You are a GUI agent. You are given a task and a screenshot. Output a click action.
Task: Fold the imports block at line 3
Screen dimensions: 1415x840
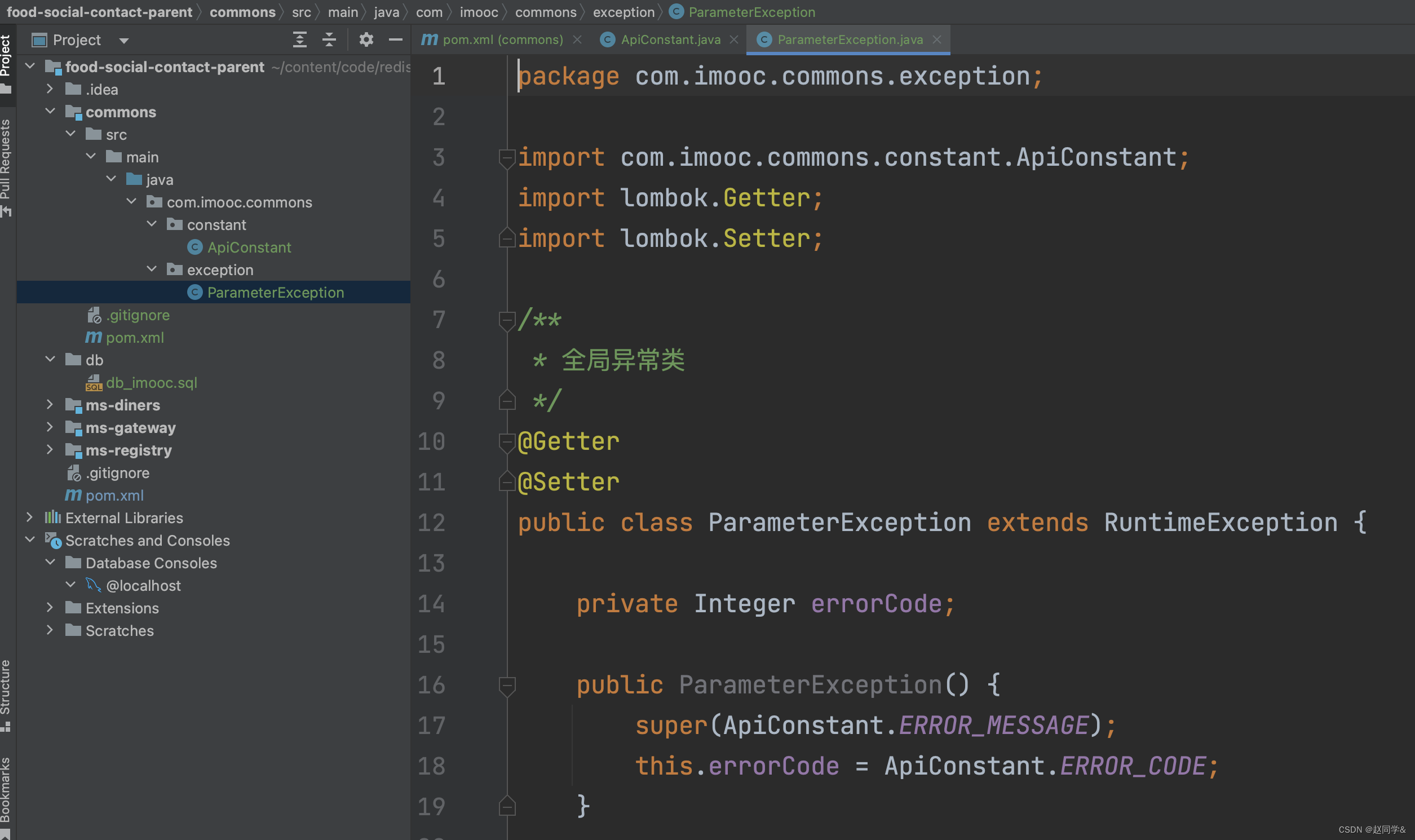point(507,157)
